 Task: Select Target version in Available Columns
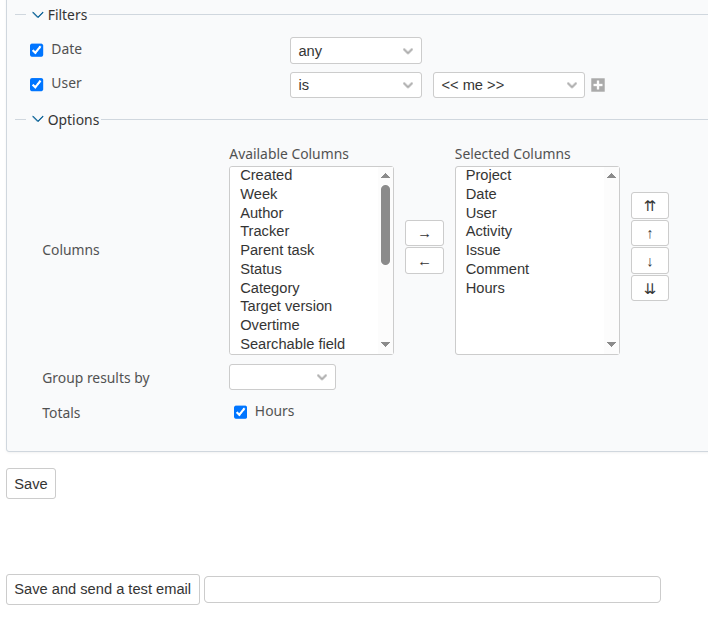pos(286,306)
